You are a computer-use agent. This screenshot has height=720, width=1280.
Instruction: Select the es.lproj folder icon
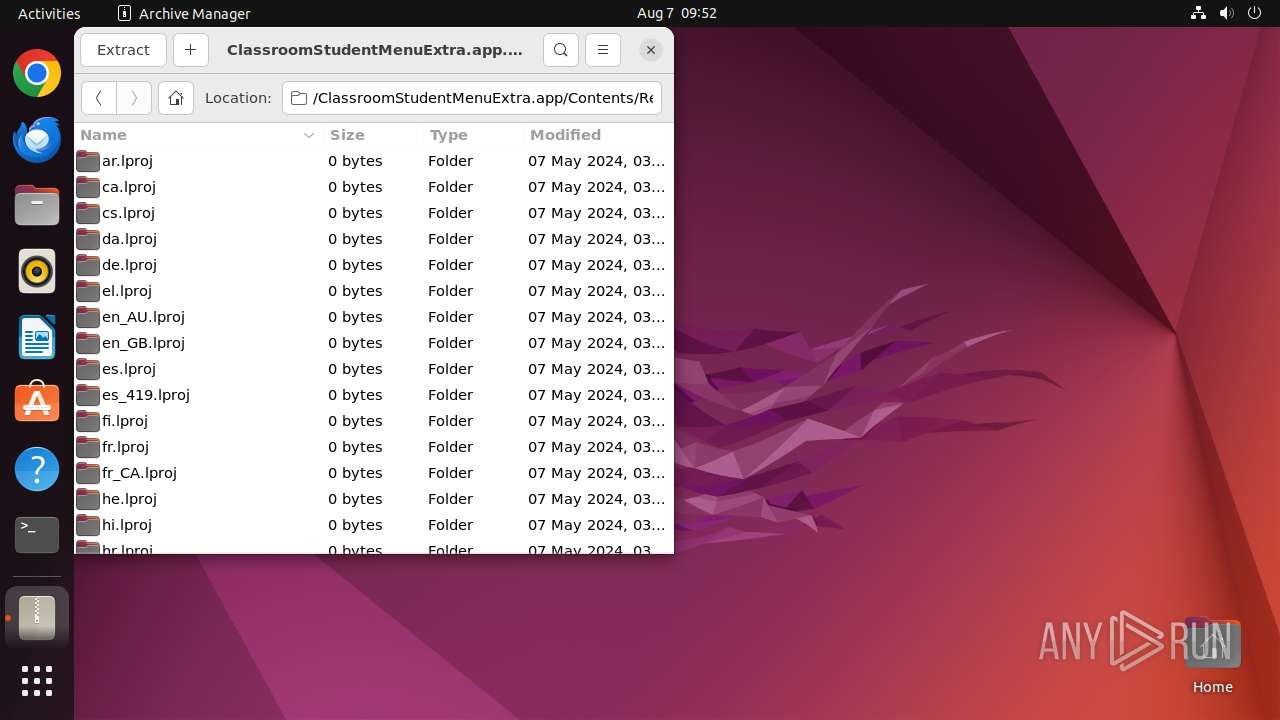click(x=88, y=369)
